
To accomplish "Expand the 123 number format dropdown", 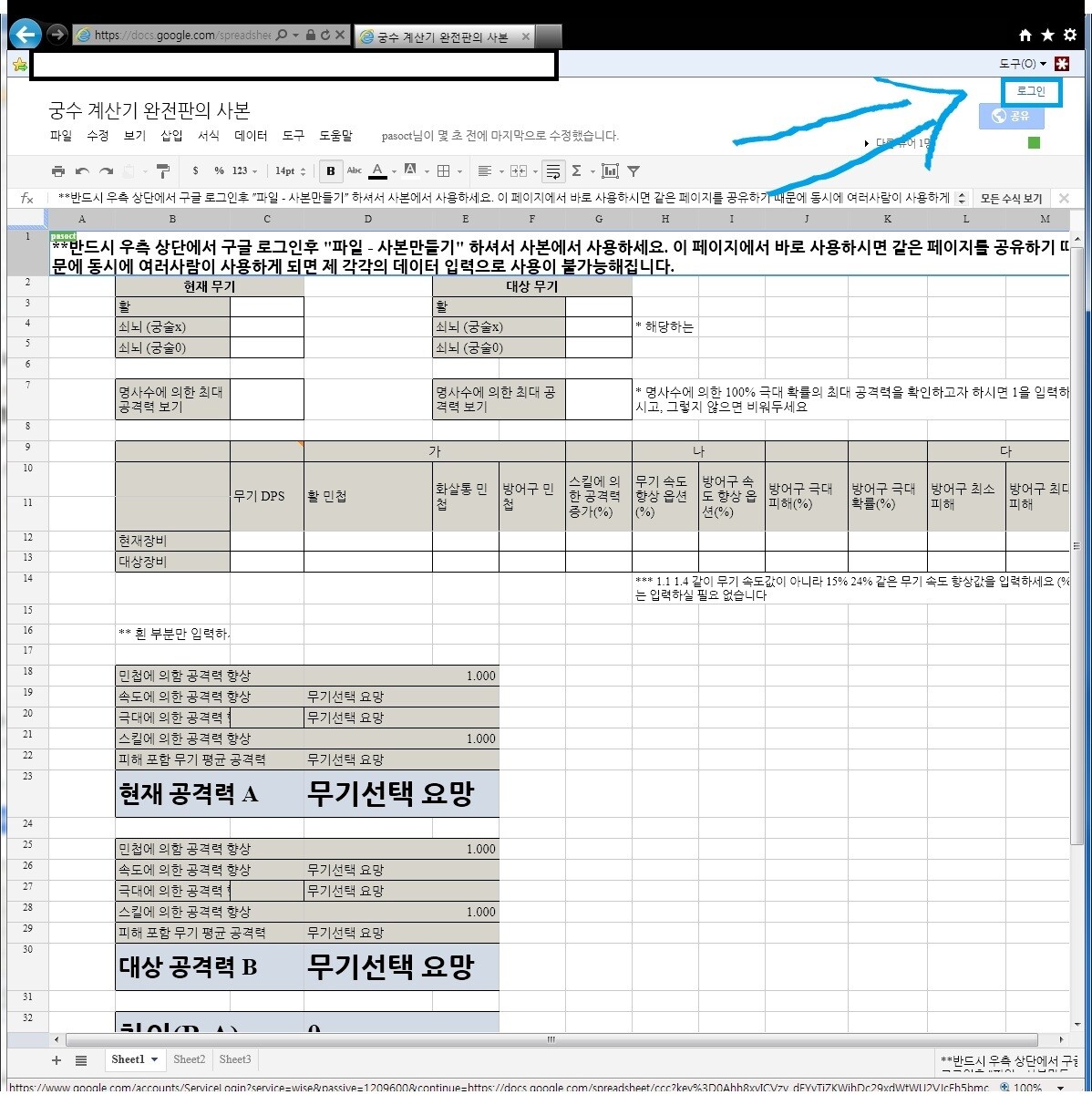I will click(x=244, y=171).
